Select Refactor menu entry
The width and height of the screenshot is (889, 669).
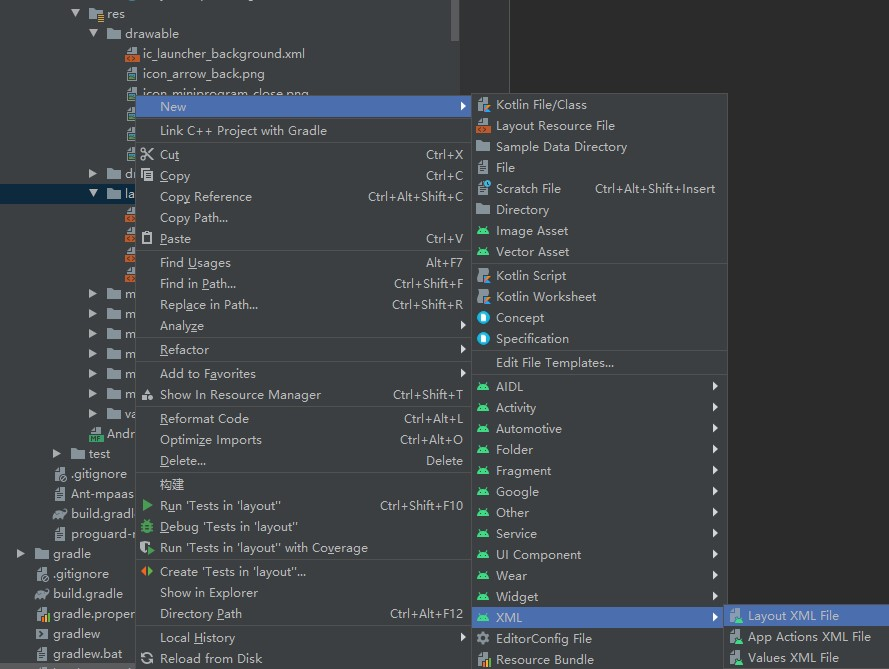pos(303,350)
